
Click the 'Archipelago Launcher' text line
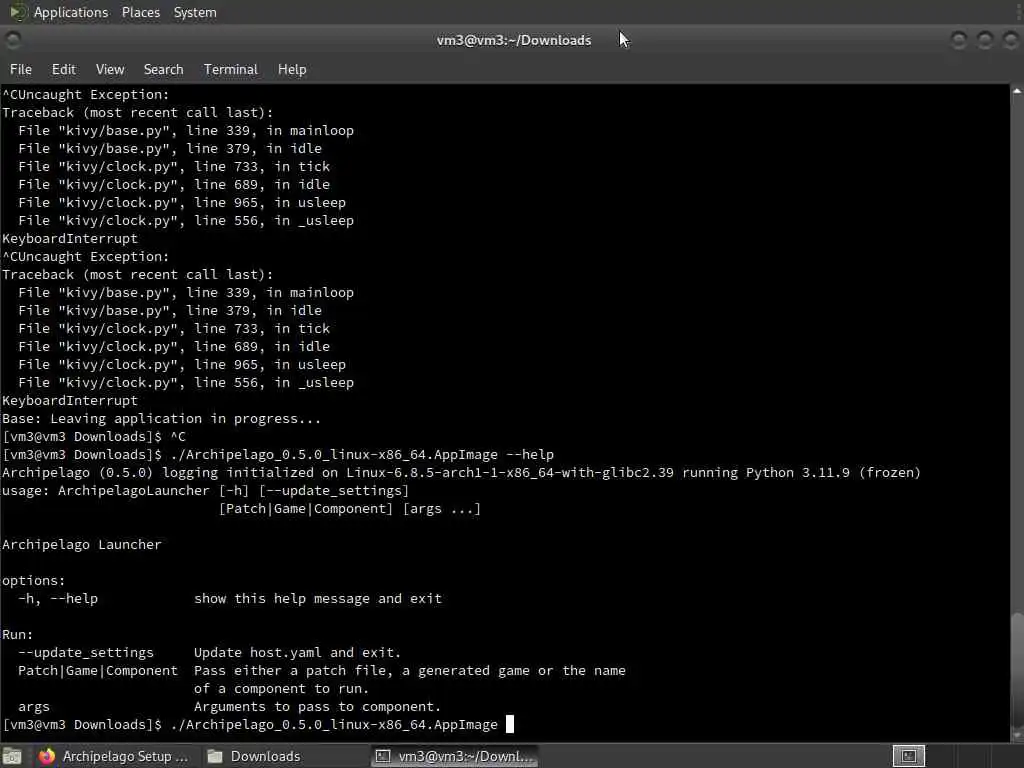(82, 545)
